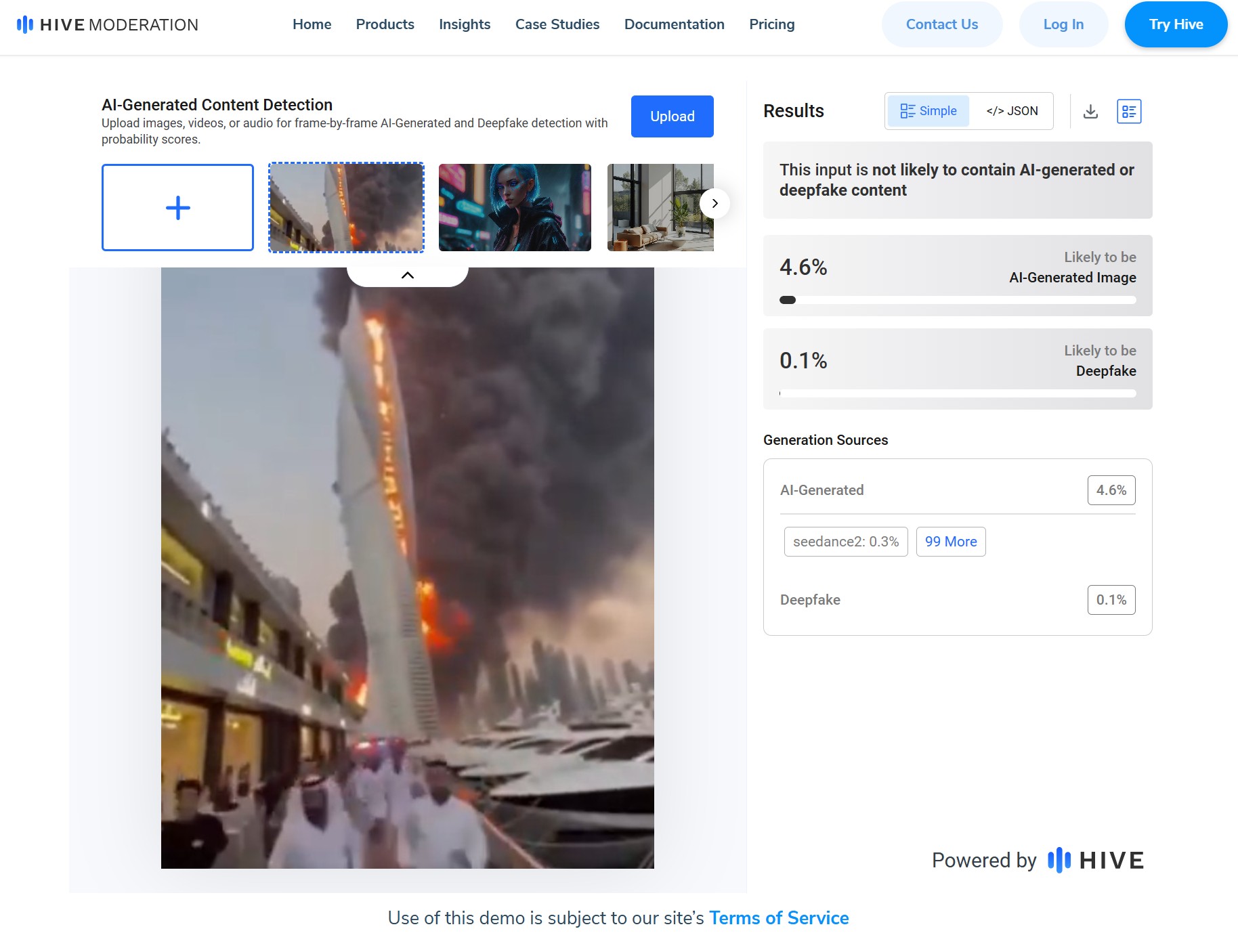Select the burning tower sample thumbnail
The image size is (1238, 952).
coord(346,207)
